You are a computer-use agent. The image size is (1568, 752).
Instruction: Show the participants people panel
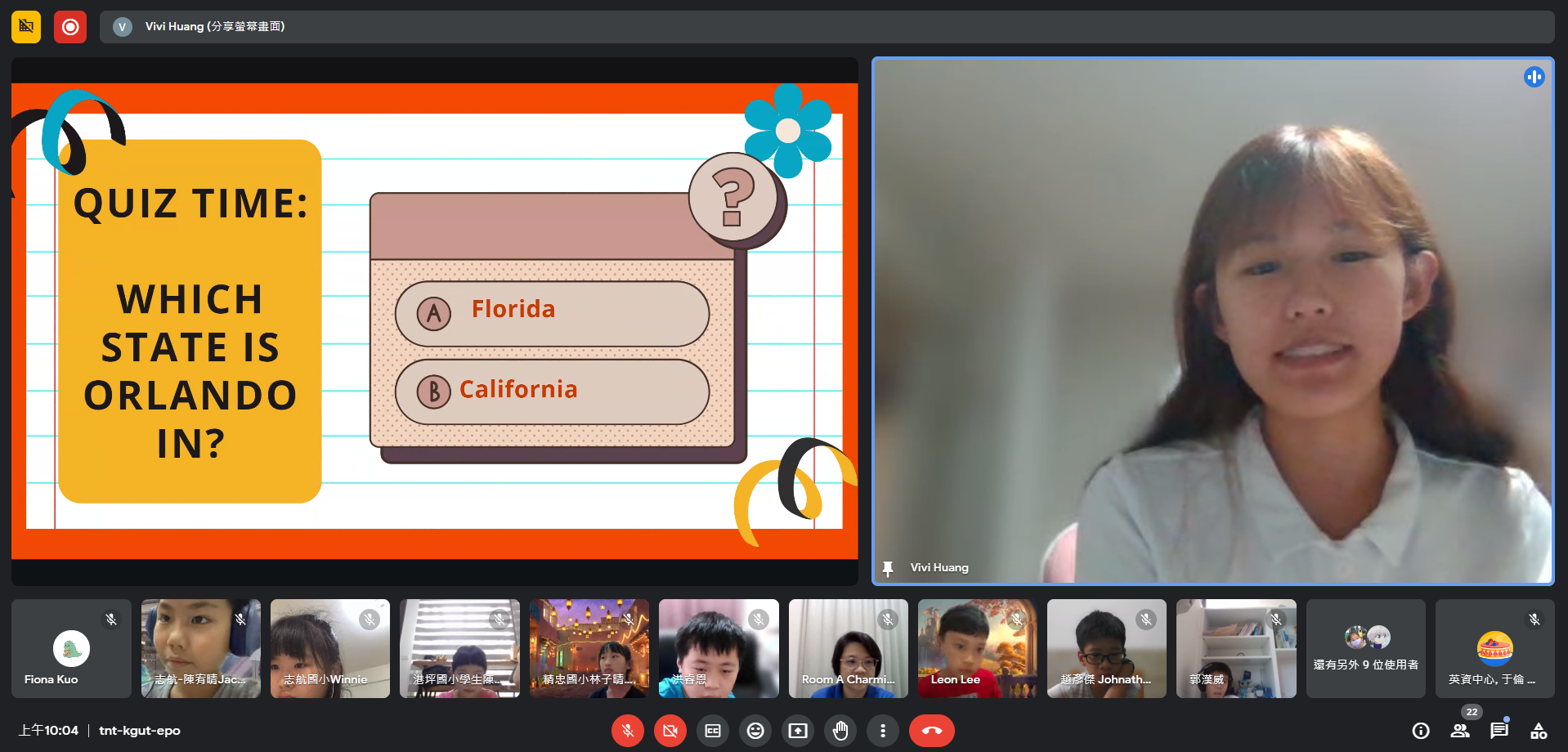[1460, 731]
